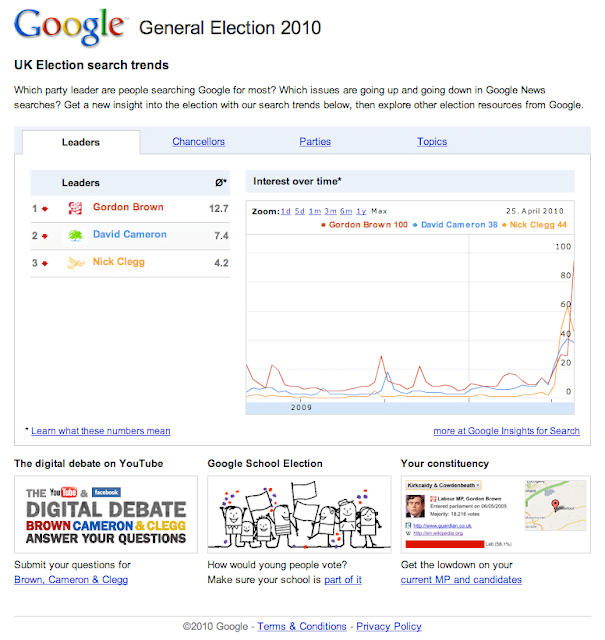Switch to the Chancellors tab
The height and width of the screenshot is (640, 605).
pyautogui.click(x=198, y=142)
